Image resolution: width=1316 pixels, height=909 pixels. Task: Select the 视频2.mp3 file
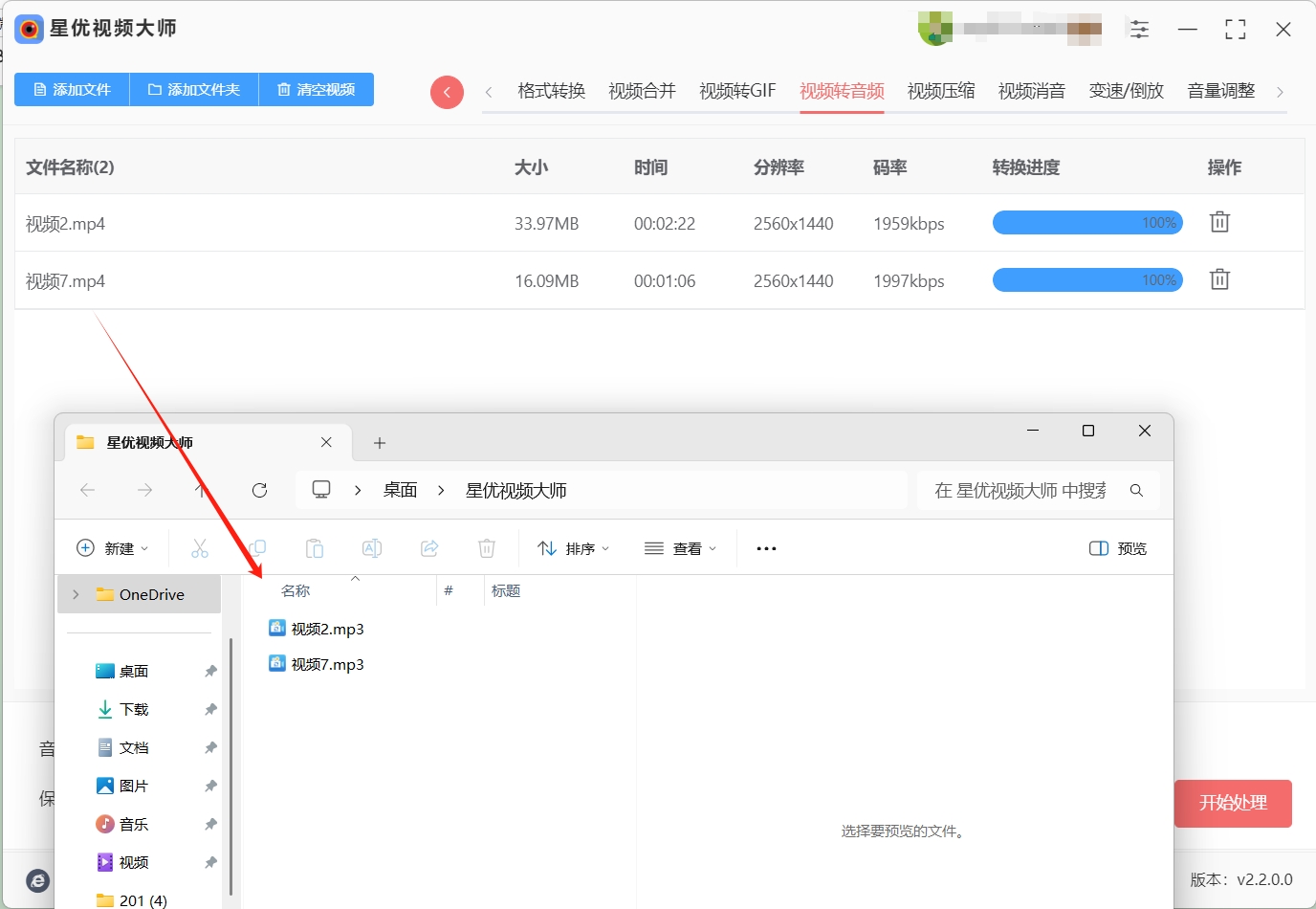(317, 629)
